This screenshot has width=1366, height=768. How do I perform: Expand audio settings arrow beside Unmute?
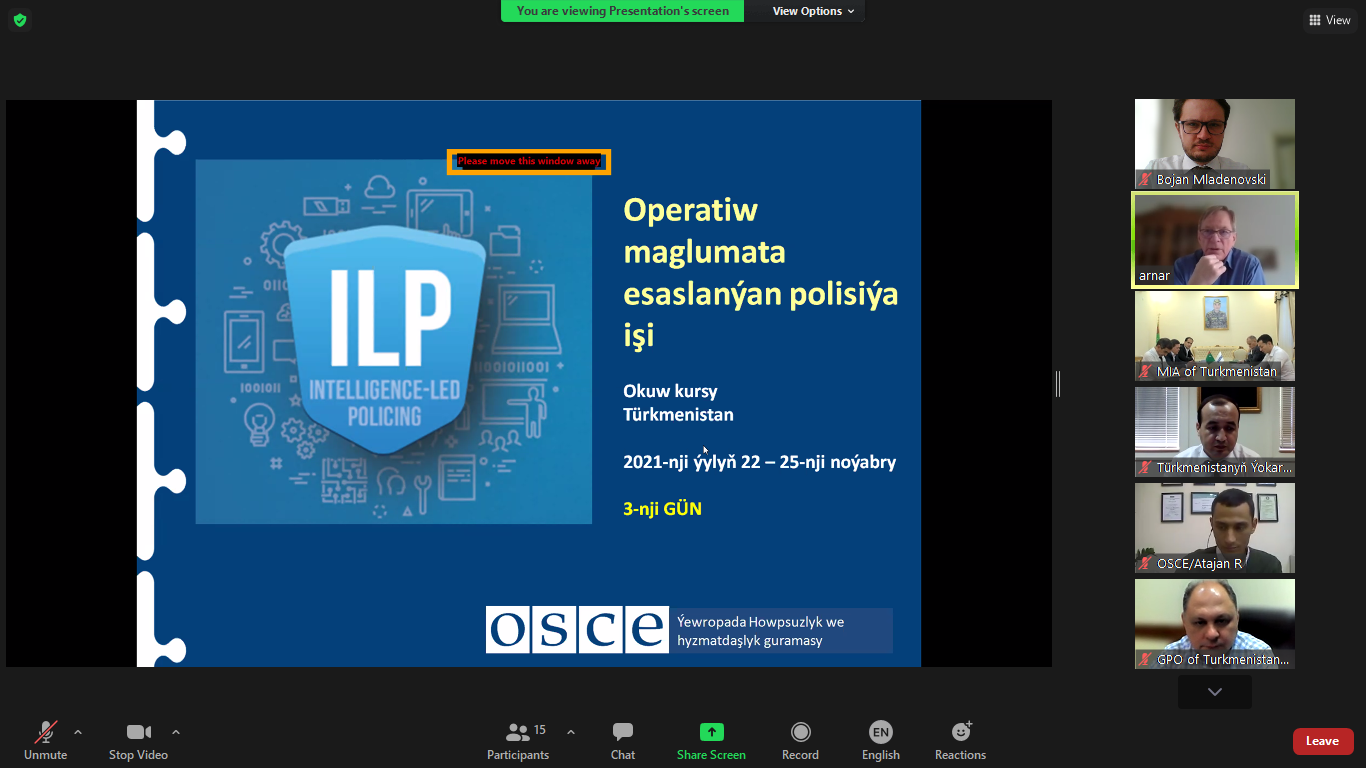coord(78,732)
